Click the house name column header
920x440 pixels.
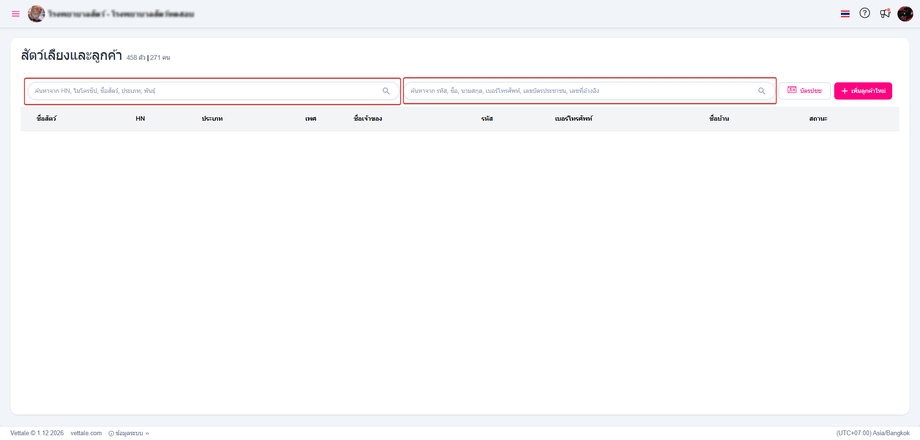[719, 119]
